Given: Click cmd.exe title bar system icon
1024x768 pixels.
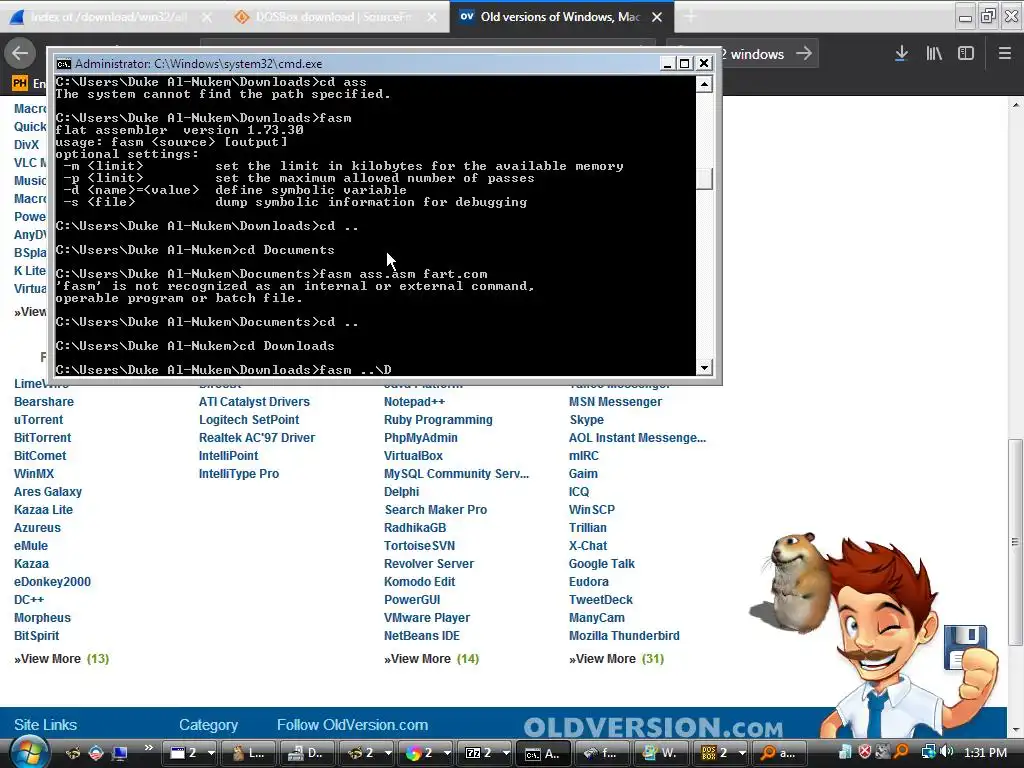Looking at the screenshot, I should pyautogui.click(x=63, y=63).
